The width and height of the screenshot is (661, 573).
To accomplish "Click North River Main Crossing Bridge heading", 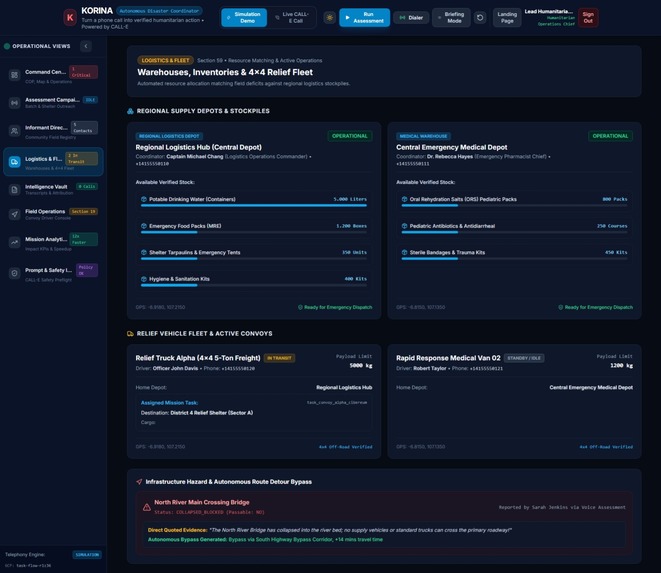I will [202, 503].
